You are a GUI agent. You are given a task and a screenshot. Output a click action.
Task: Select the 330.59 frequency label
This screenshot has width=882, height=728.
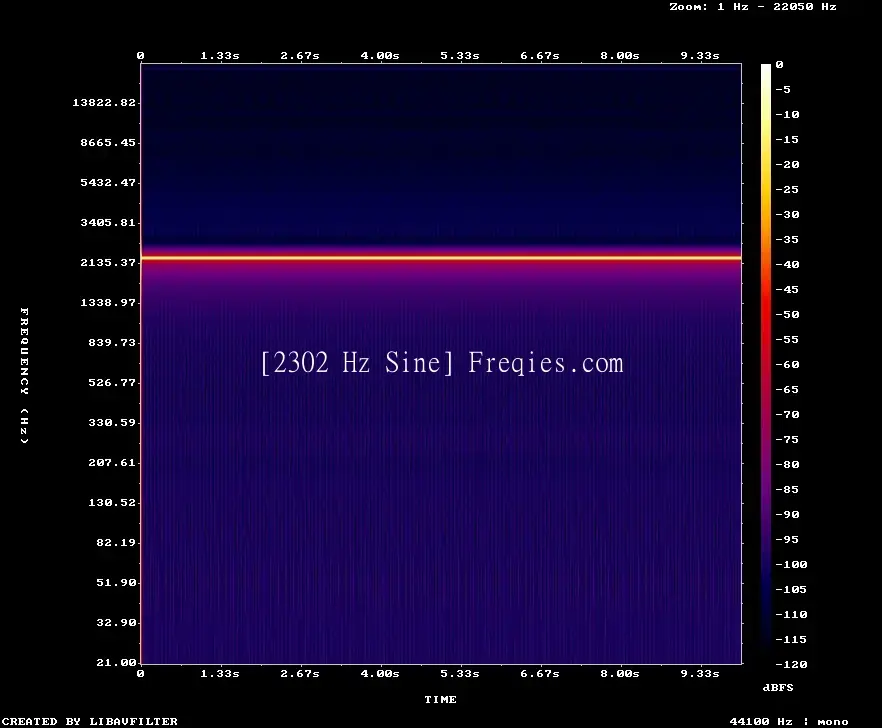coord(112,422)
